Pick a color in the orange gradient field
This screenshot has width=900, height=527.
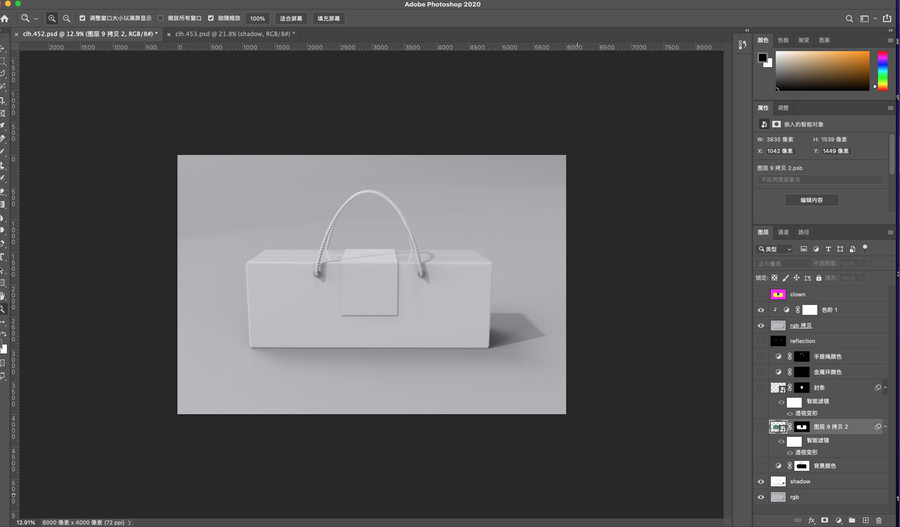(x=823, y=71)
